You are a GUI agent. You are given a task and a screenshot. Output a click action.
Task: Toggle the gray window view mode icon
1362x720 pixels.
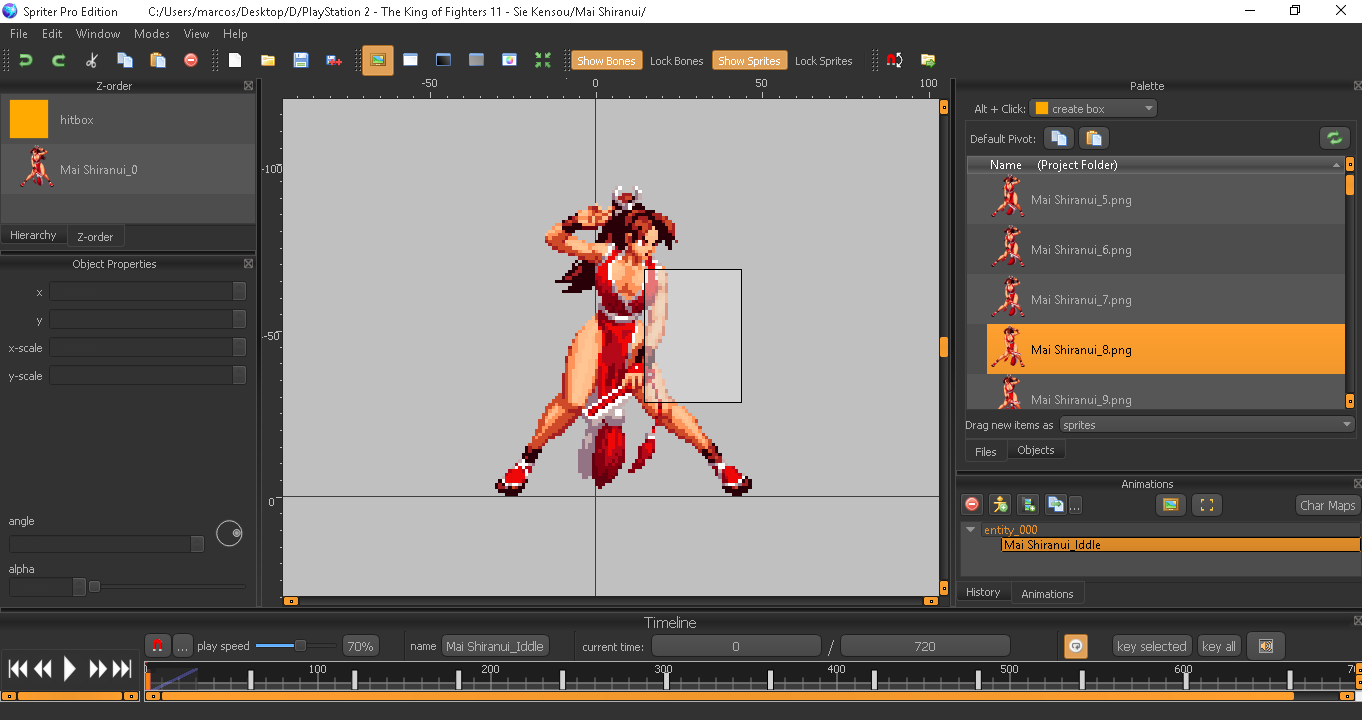tap(476, 60)
